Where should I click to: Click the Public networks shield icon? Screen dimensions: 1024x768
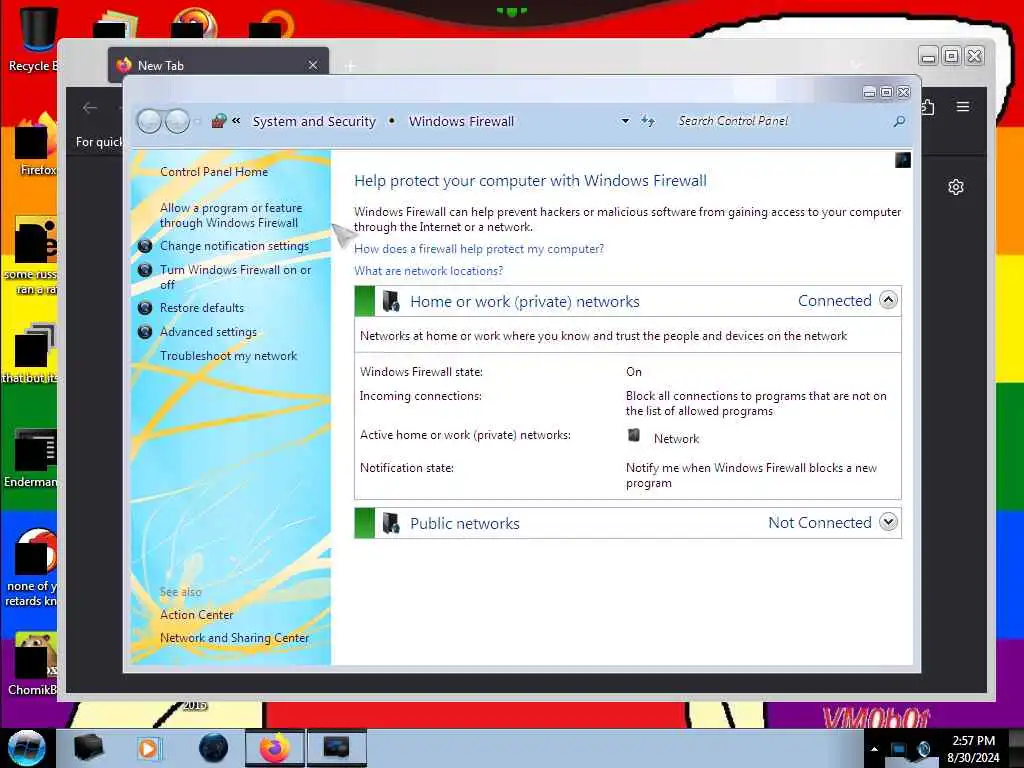pyautogui.click(x=391, y=523)
